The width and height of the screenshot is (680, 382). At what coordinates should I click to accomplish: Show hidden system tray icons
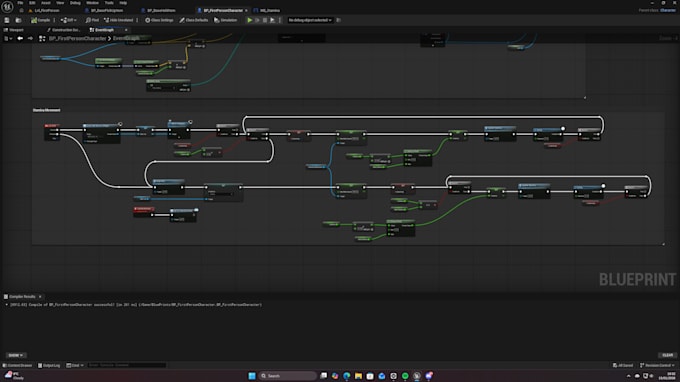(628, 376)
